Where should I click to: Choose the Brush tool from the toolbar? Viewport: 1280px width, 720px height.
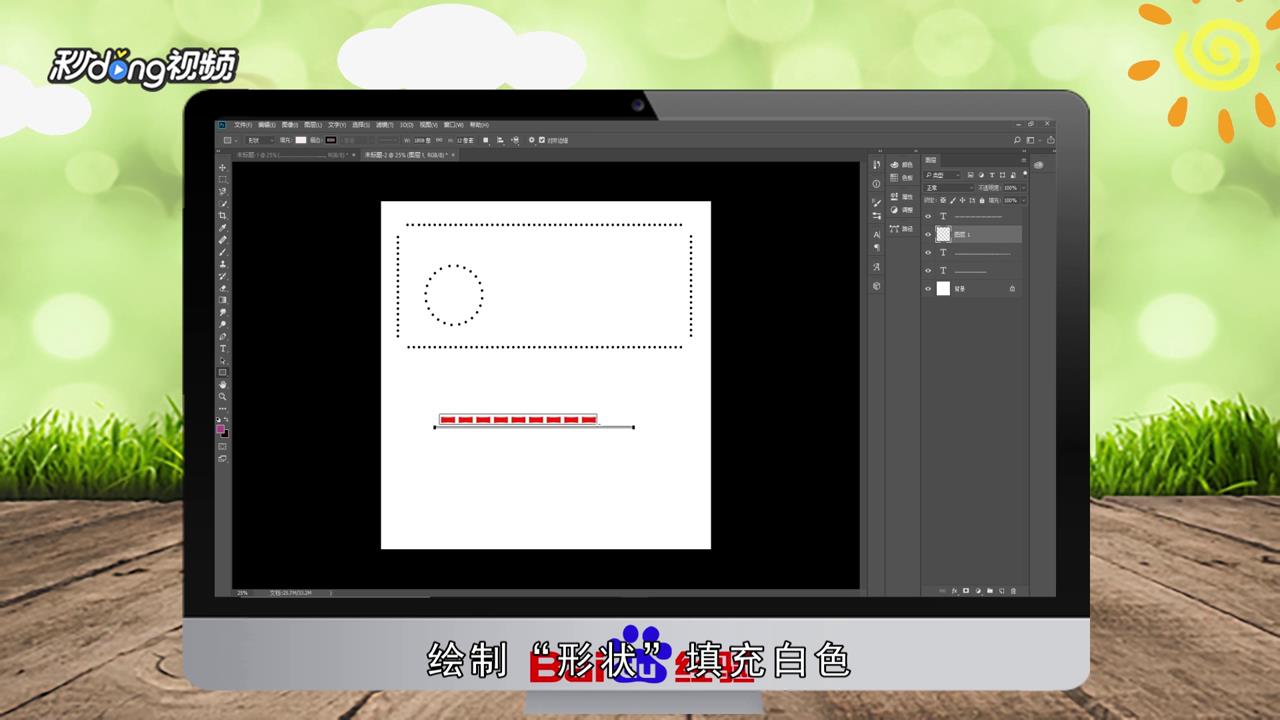pos(221,252)
